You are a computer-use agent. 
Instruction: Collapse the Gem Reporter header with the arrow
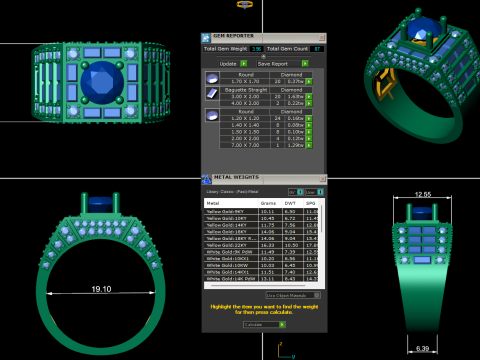point(263,56)
